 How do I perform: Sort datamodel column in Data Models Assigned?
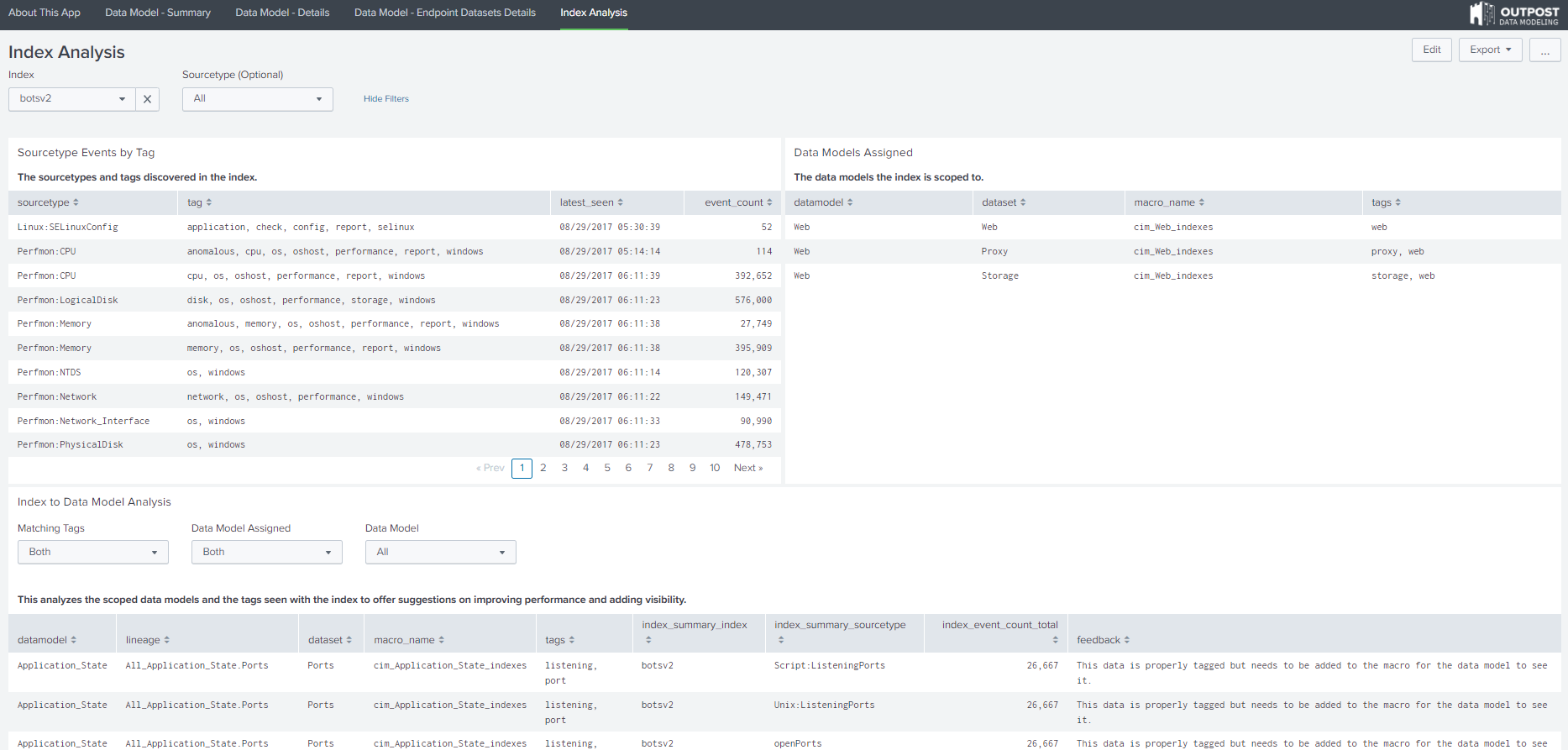[x=823, y=202]
